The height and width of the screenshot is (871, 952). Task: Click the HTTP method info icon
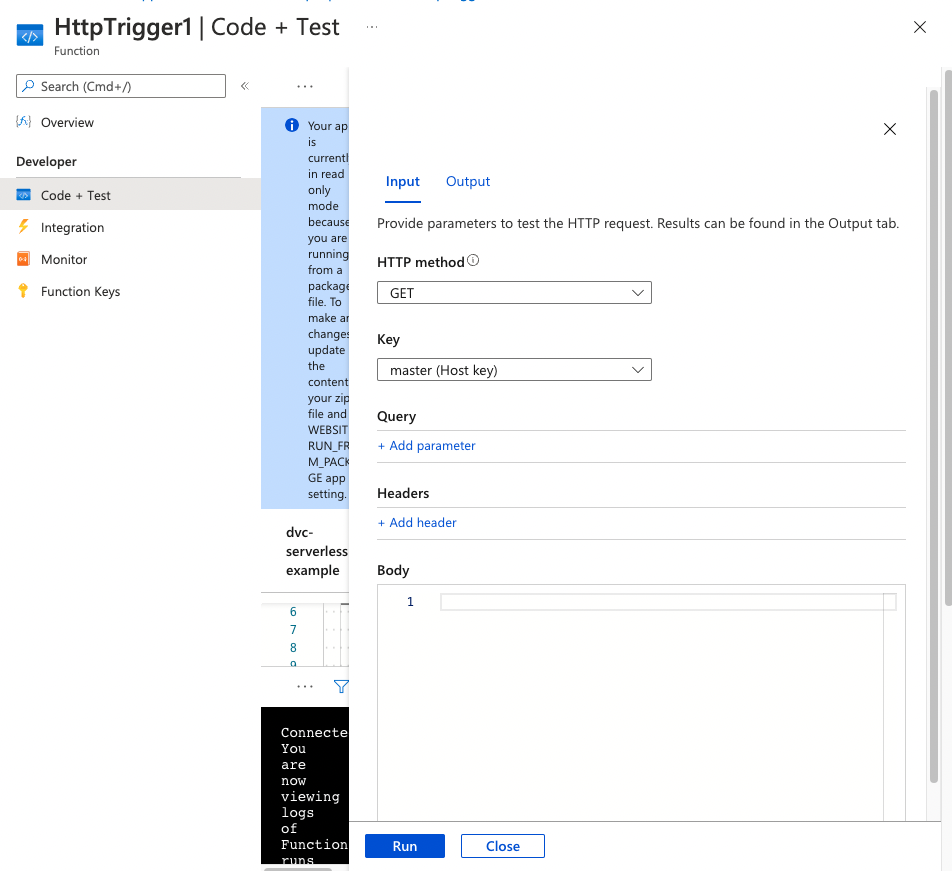[473, 261]
